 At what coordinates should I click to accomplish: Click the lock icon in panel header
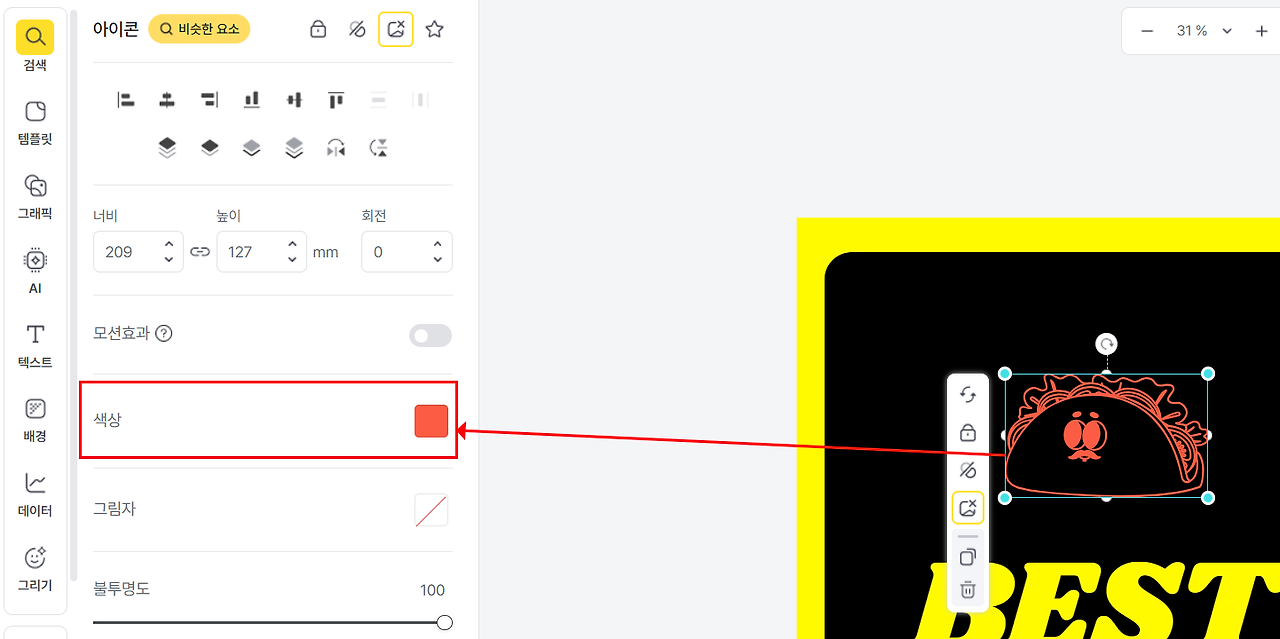(x=318, y=30)
